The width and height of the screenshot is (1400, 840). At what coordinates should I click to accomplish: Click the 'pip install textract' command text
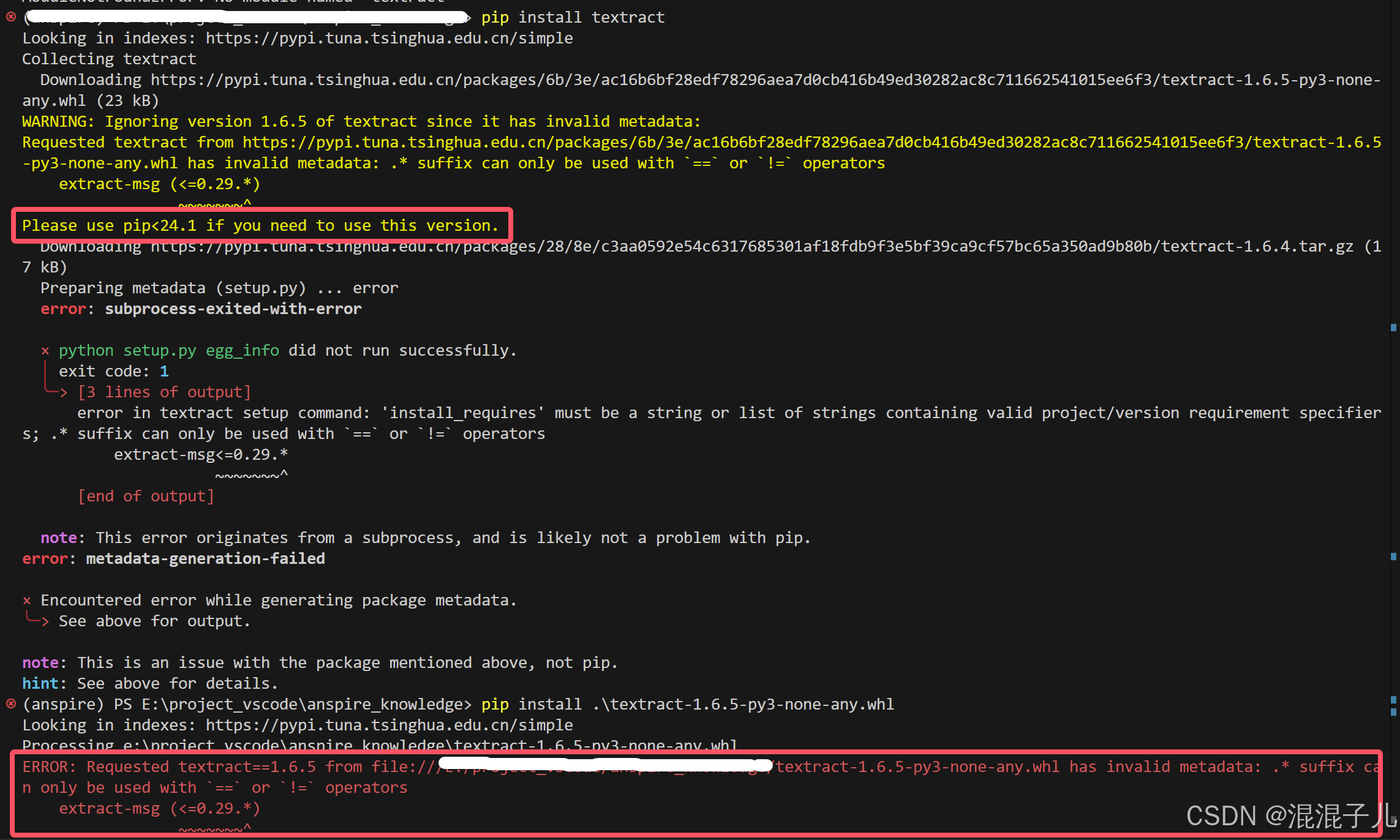pos(572,17)
